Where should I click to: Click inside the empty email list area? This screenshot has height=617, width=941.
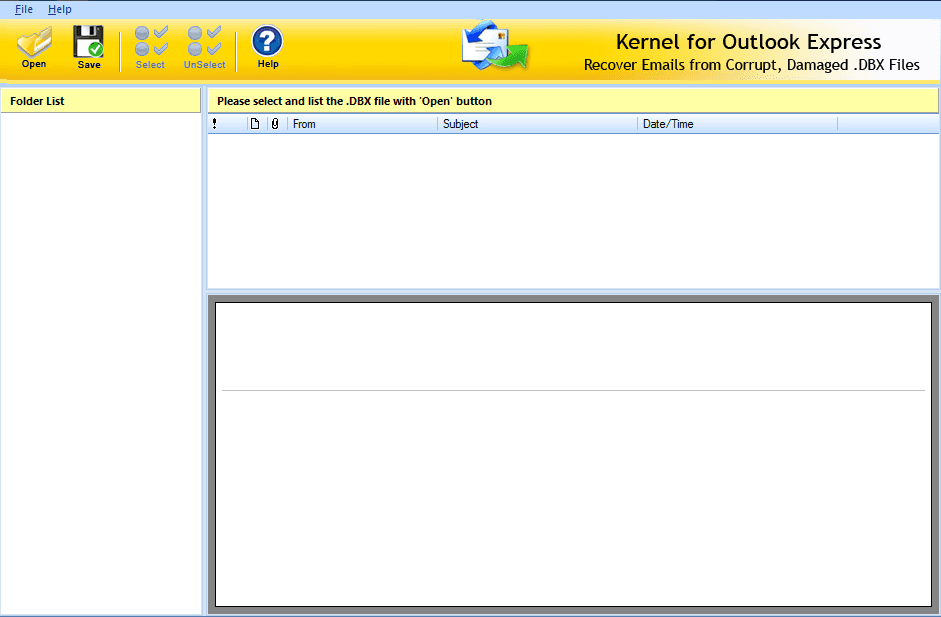573,211
